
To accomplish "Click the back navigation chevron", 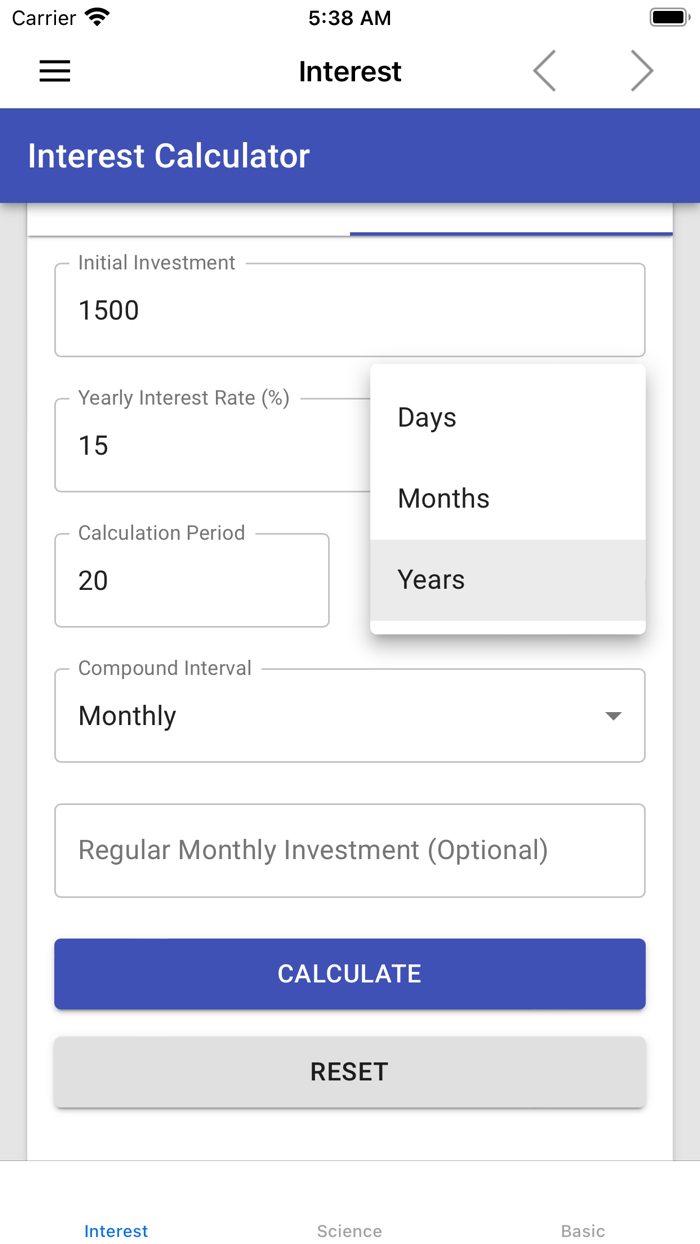I will (543, 71).
